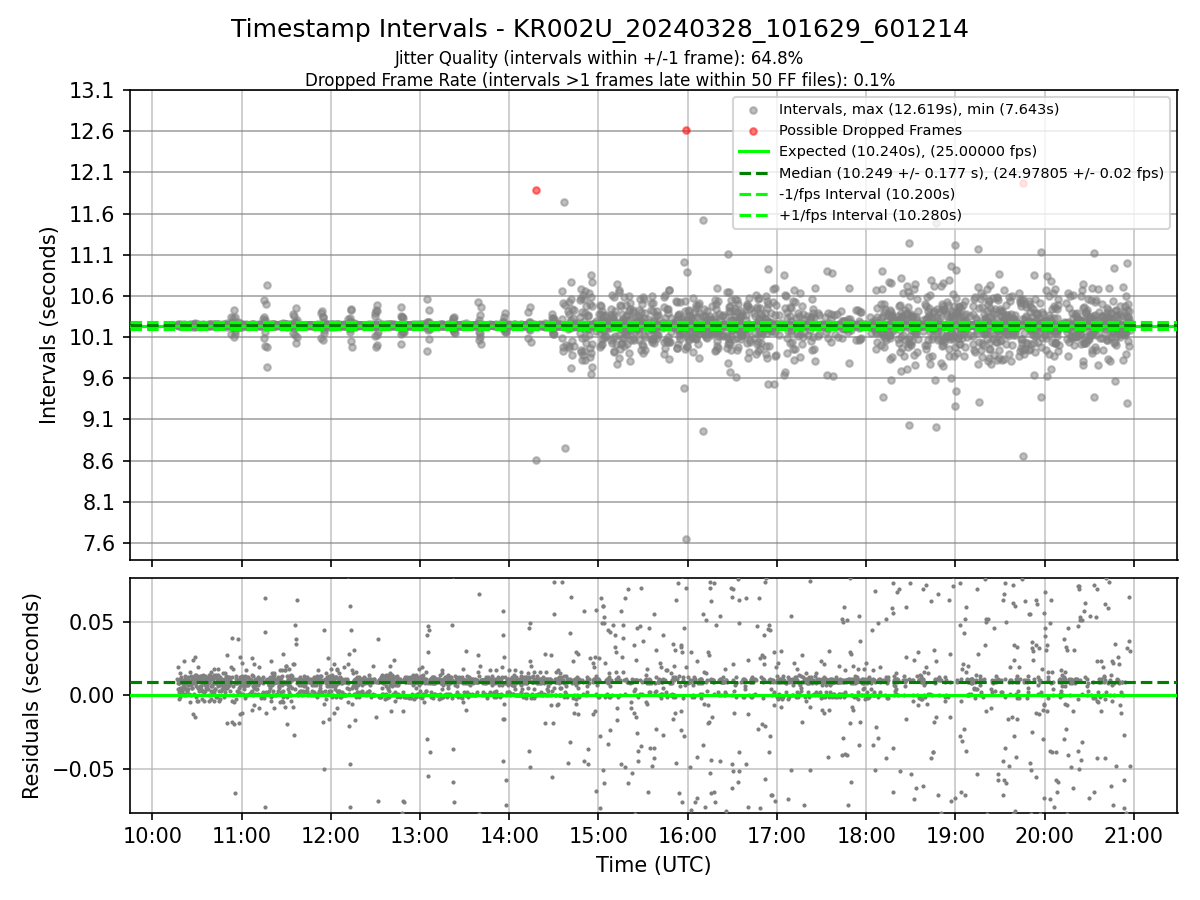Click the 'Residuals (seconds)' y-axis label
1200x900 pixels.
(32, 696)
